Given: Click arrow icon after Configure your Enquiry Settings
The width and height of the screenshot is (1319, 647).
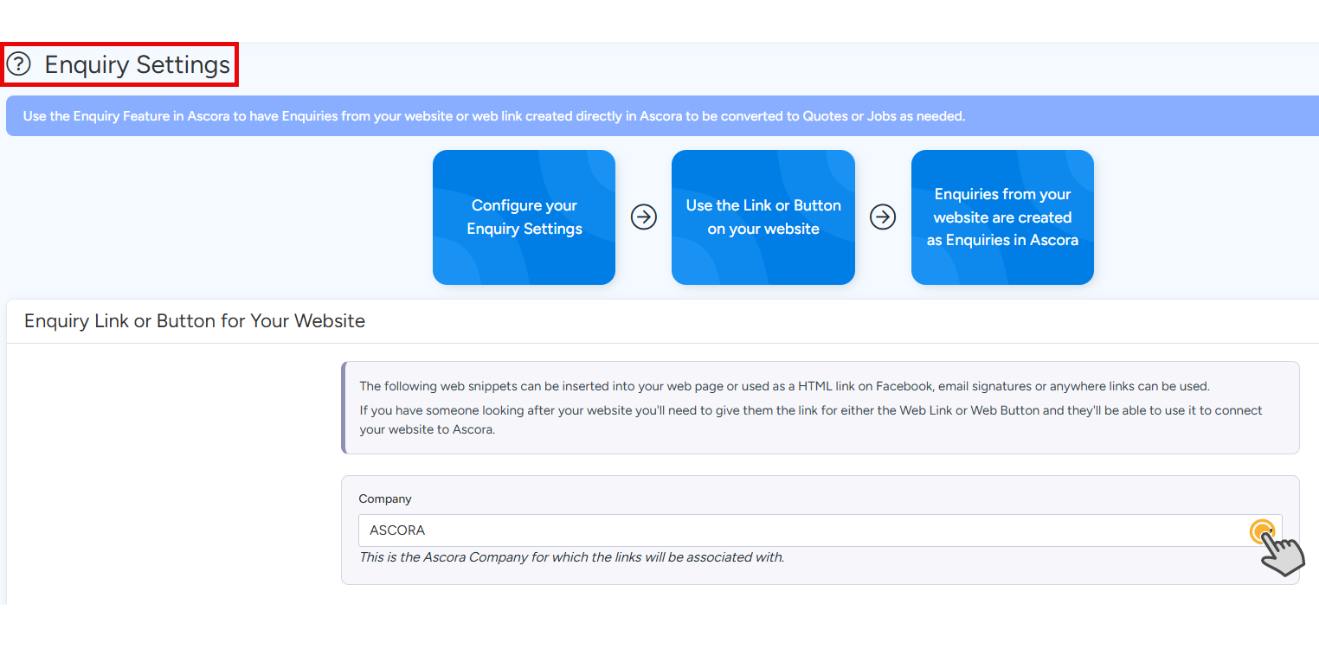Looking at the screenshot, I should 644,217.
